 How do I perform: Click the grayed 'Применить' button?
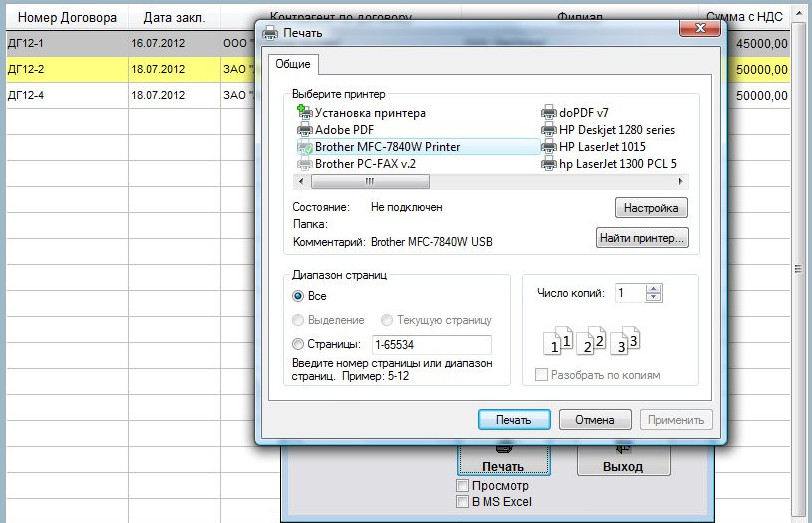[x=676, y=420]
